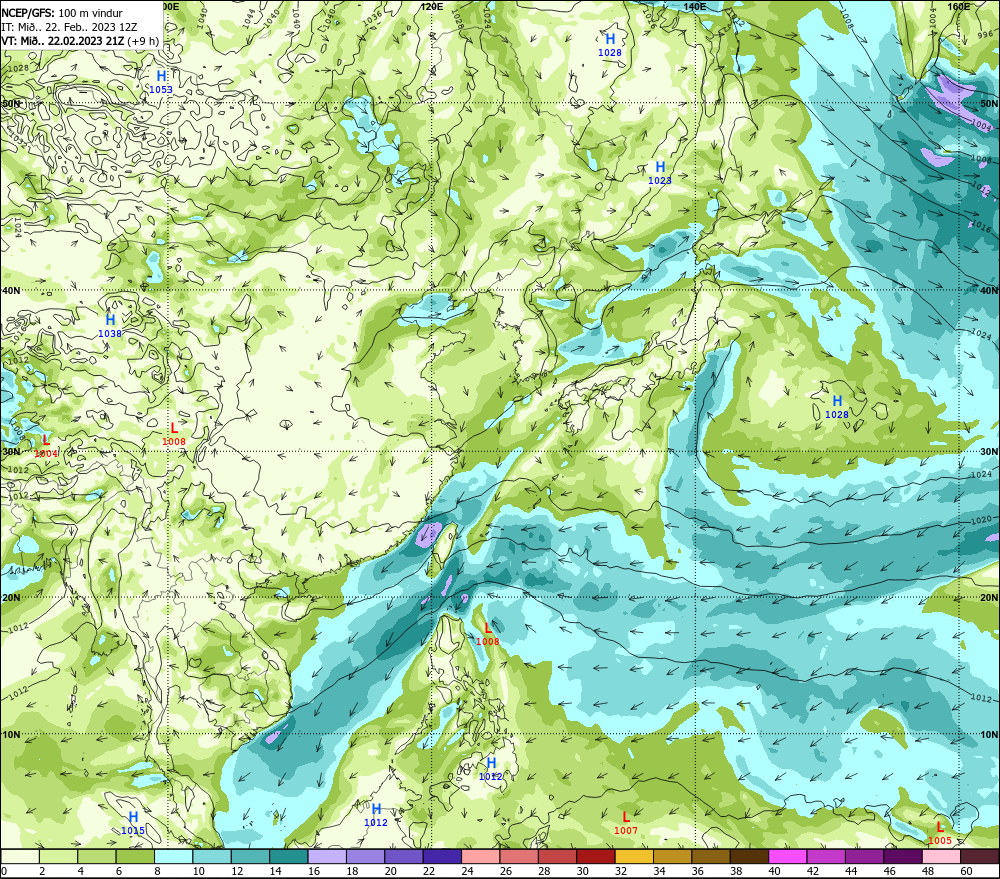Click the L 1007 low pressure marker
This screenshot has height=879, width=1000.
point(626,823)
